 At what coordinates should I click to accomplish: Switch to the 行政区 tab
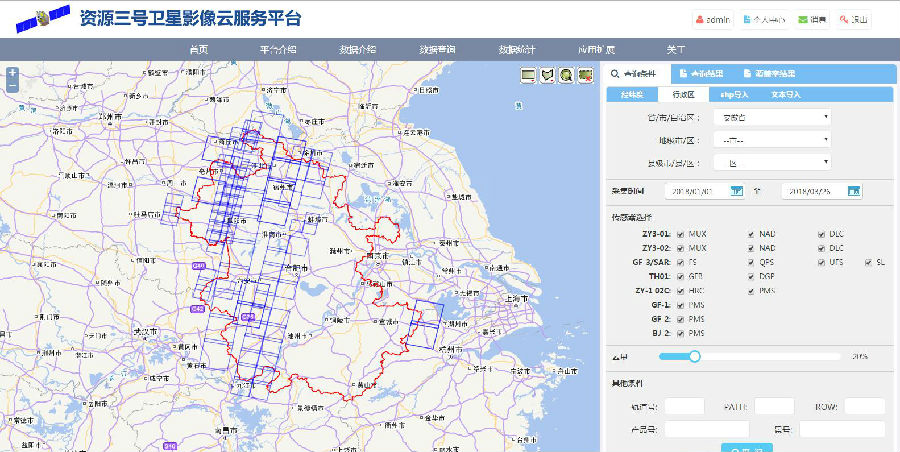tap(684, 95)
